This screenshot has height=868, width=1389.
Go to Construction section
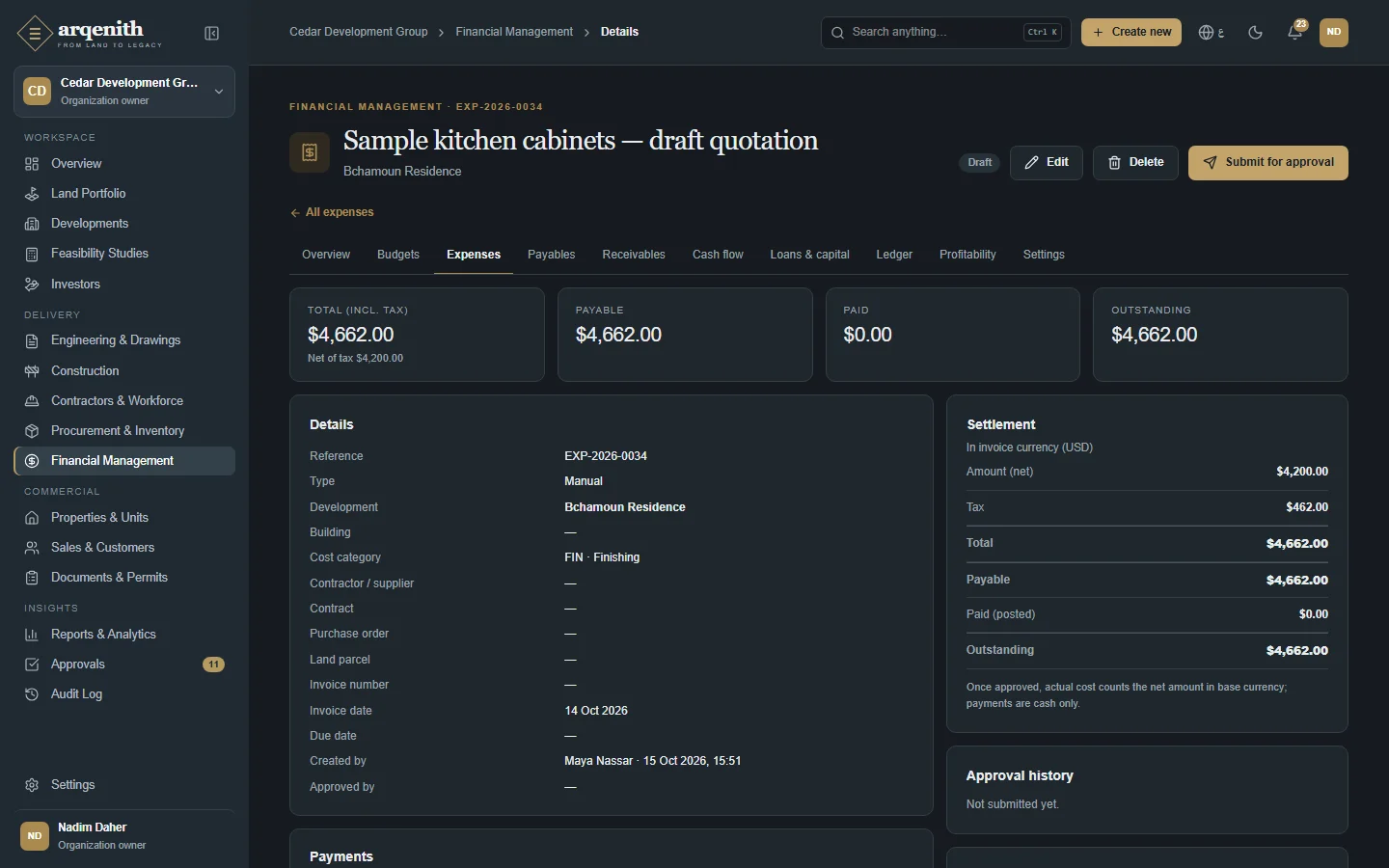click(124, 371)
